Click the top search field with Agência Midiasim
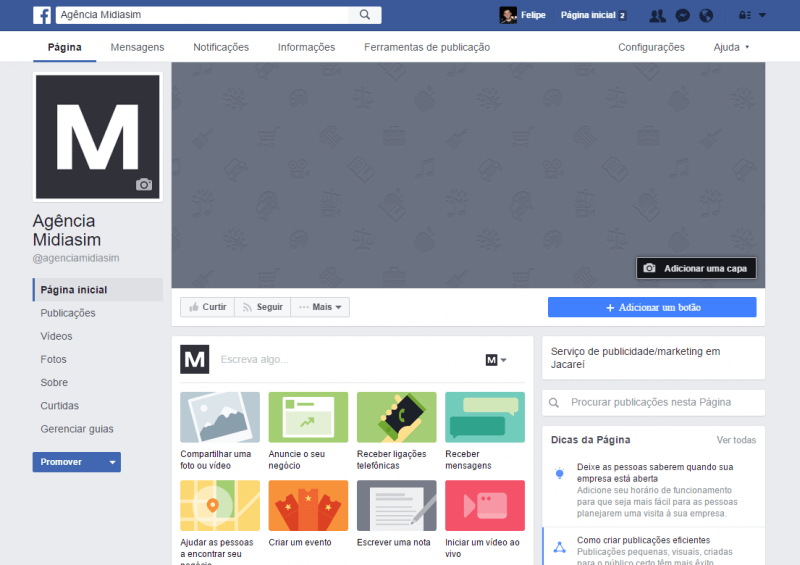Image resolution: width=800 pixels, height=565 pixels. (x=202, y=15)
